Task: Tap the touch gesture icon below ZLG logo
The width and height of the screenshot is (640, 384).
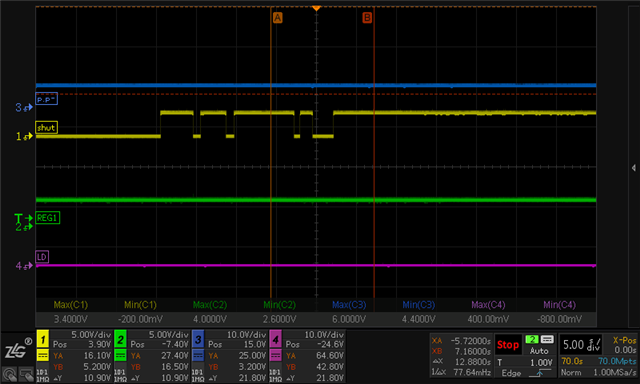Action: [x=10, y=375]
